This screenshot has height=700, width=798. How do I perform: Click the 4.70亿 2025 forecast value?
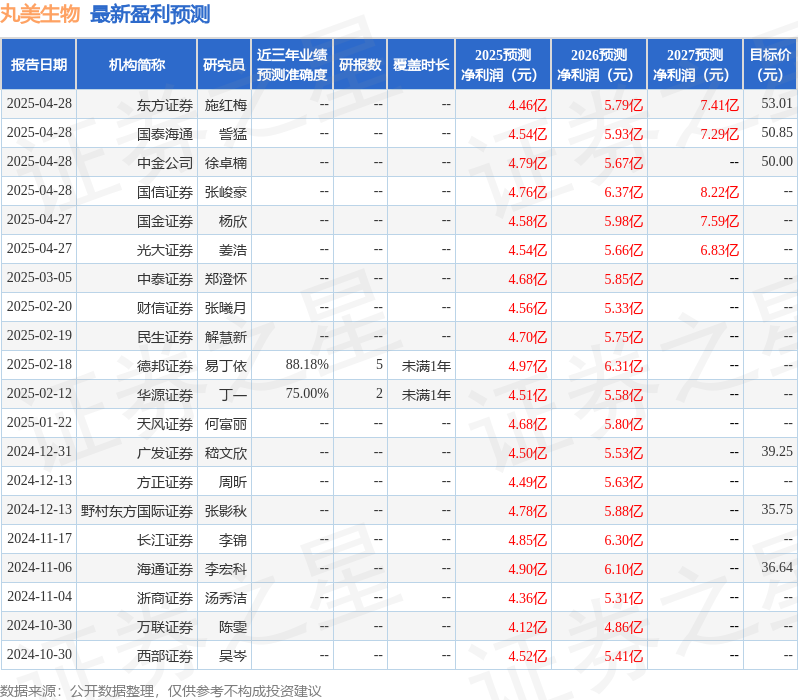[527, 338]
